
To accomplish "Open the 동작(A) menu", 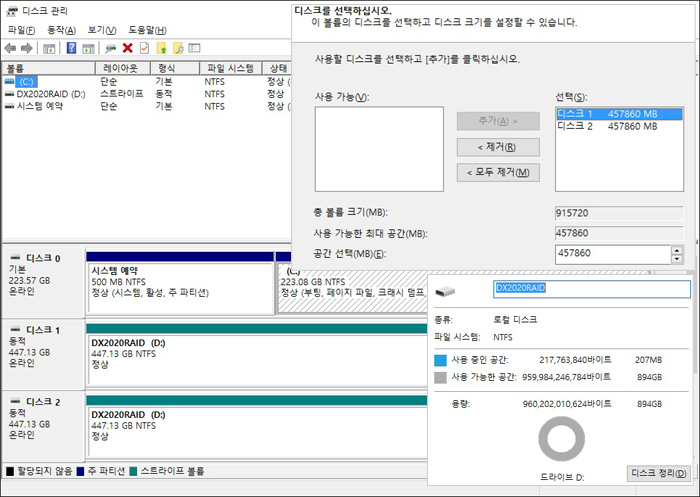I will pyautogui.click(x=61, y=30).
